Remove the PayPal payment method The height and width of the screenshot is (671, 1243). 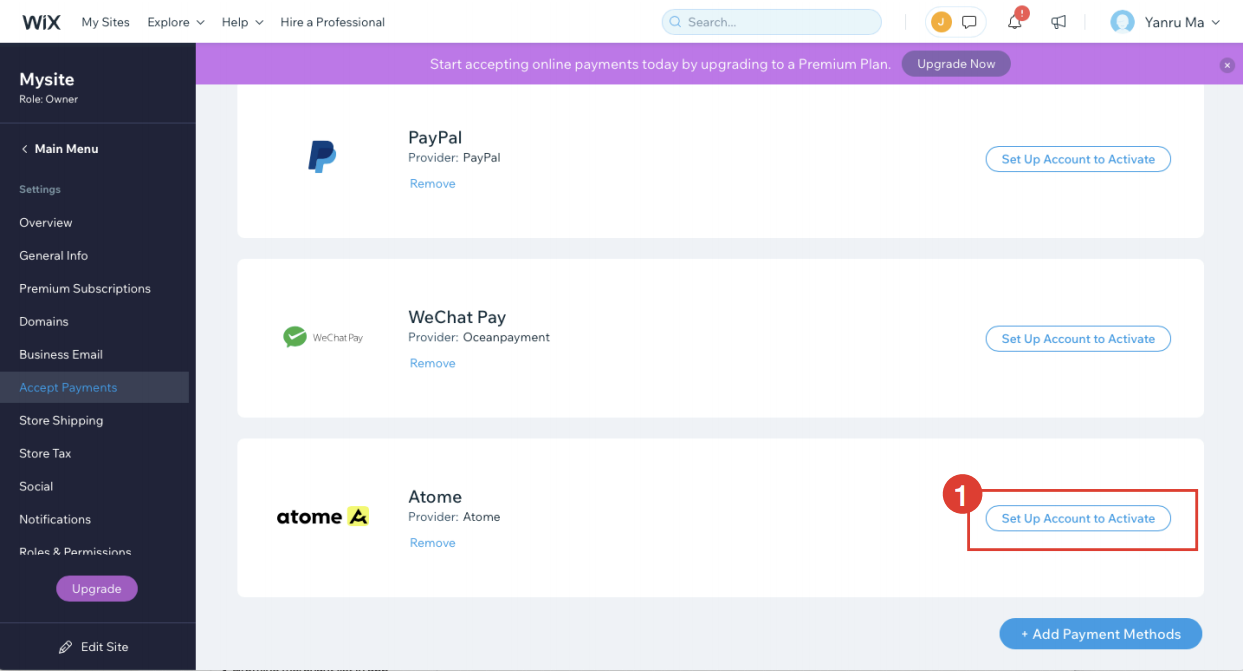[432, 183]
